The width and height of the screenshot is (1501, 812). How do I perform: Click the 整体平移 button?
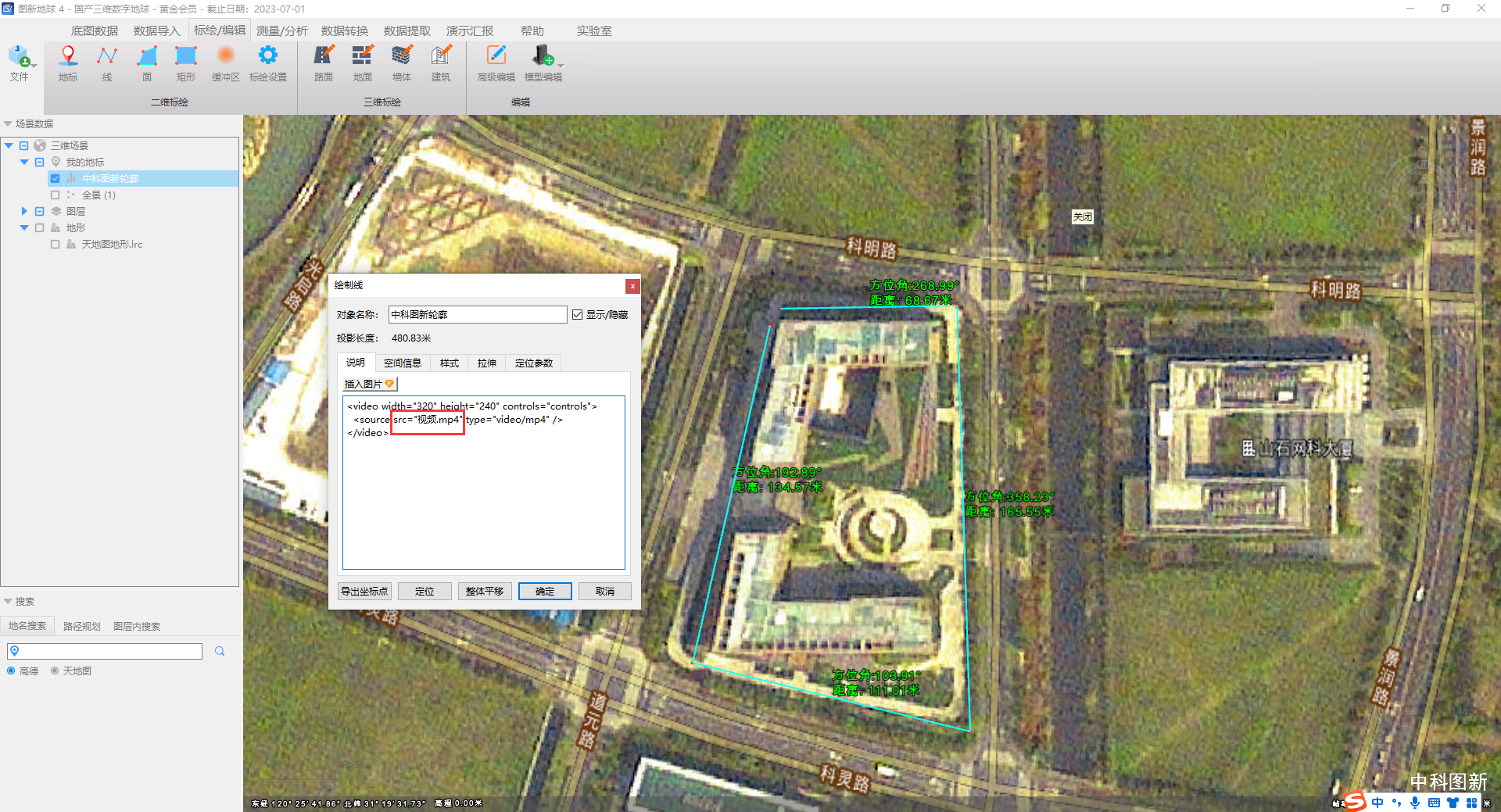485,591
